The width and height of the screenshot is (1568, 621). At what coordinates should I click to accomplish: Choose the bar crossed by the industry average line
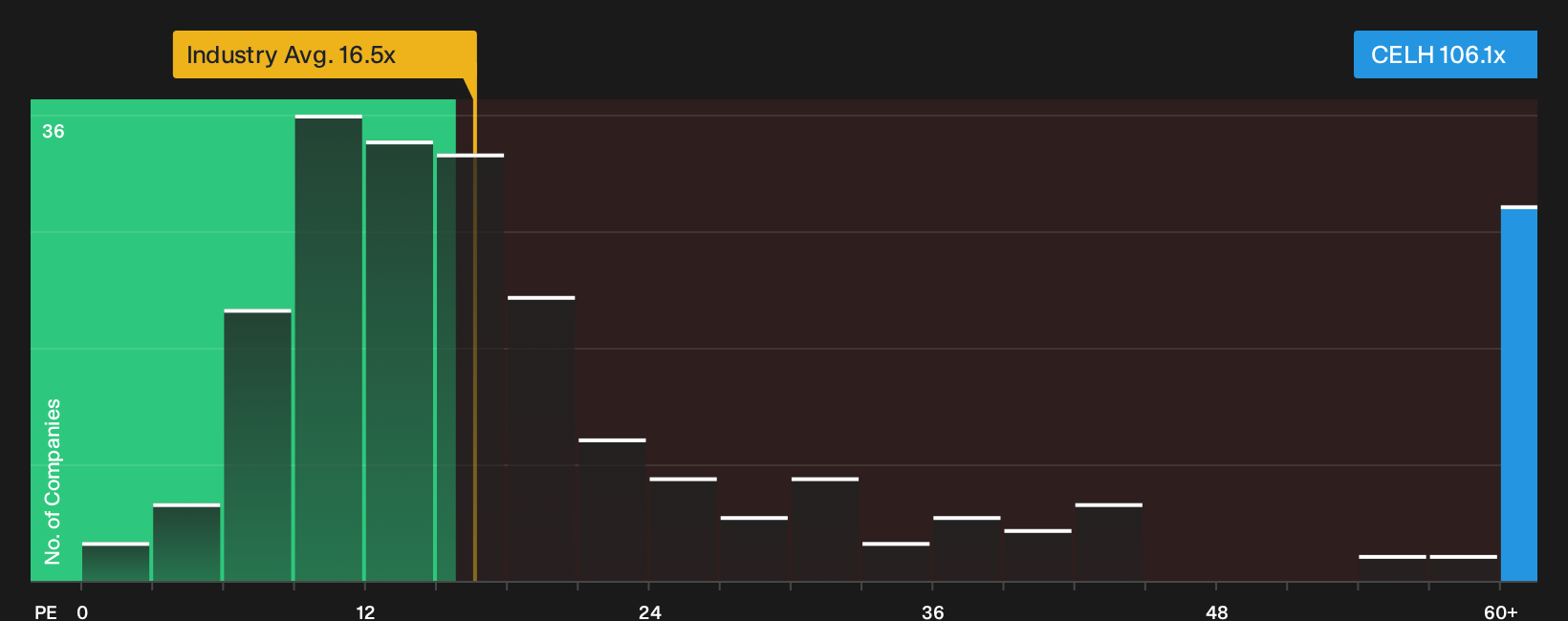[470, 368]
